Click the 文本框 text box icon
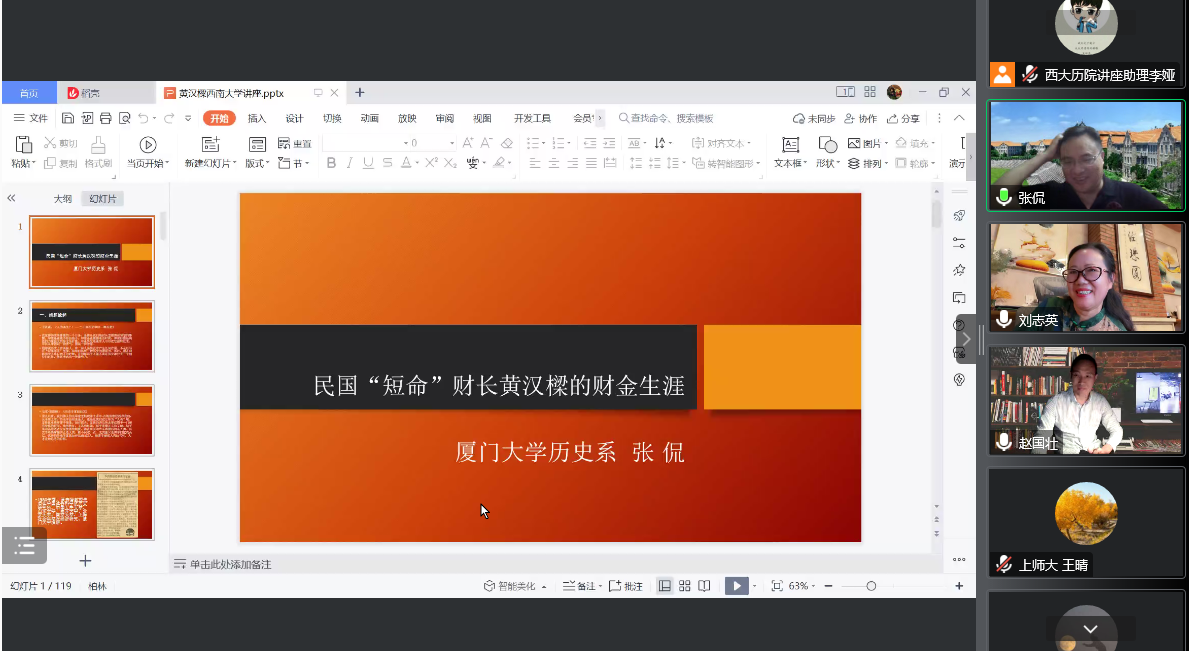Image resolution: width=1189 pixels, height=651 pixels. coord(790,145)
